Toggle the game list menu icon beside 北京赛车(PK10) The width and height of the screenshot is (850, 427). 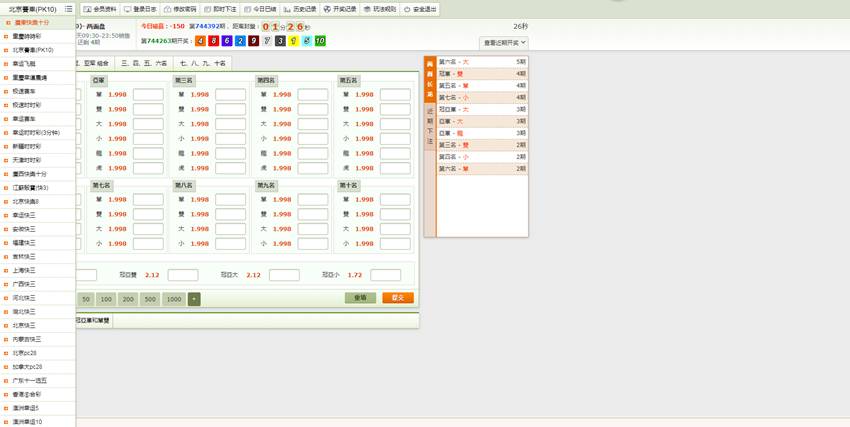[68, 9]
